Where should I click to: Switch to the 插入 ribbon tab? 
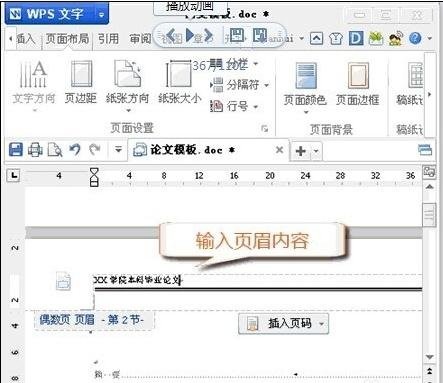coord(26,39)
